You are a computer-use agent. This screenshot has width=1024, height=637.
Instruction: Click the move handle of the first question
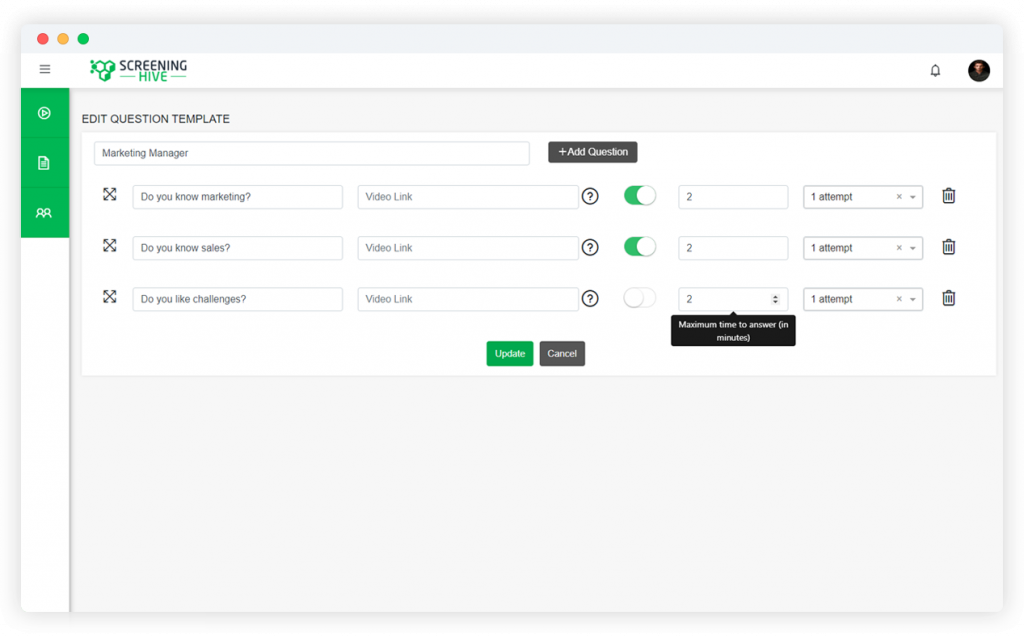point(110,195)
